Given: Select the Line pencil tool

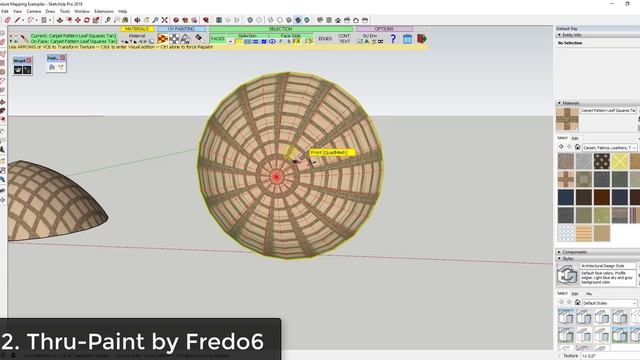Looking at the screenshot, I should pyautogui.click(x=17, y=20).
